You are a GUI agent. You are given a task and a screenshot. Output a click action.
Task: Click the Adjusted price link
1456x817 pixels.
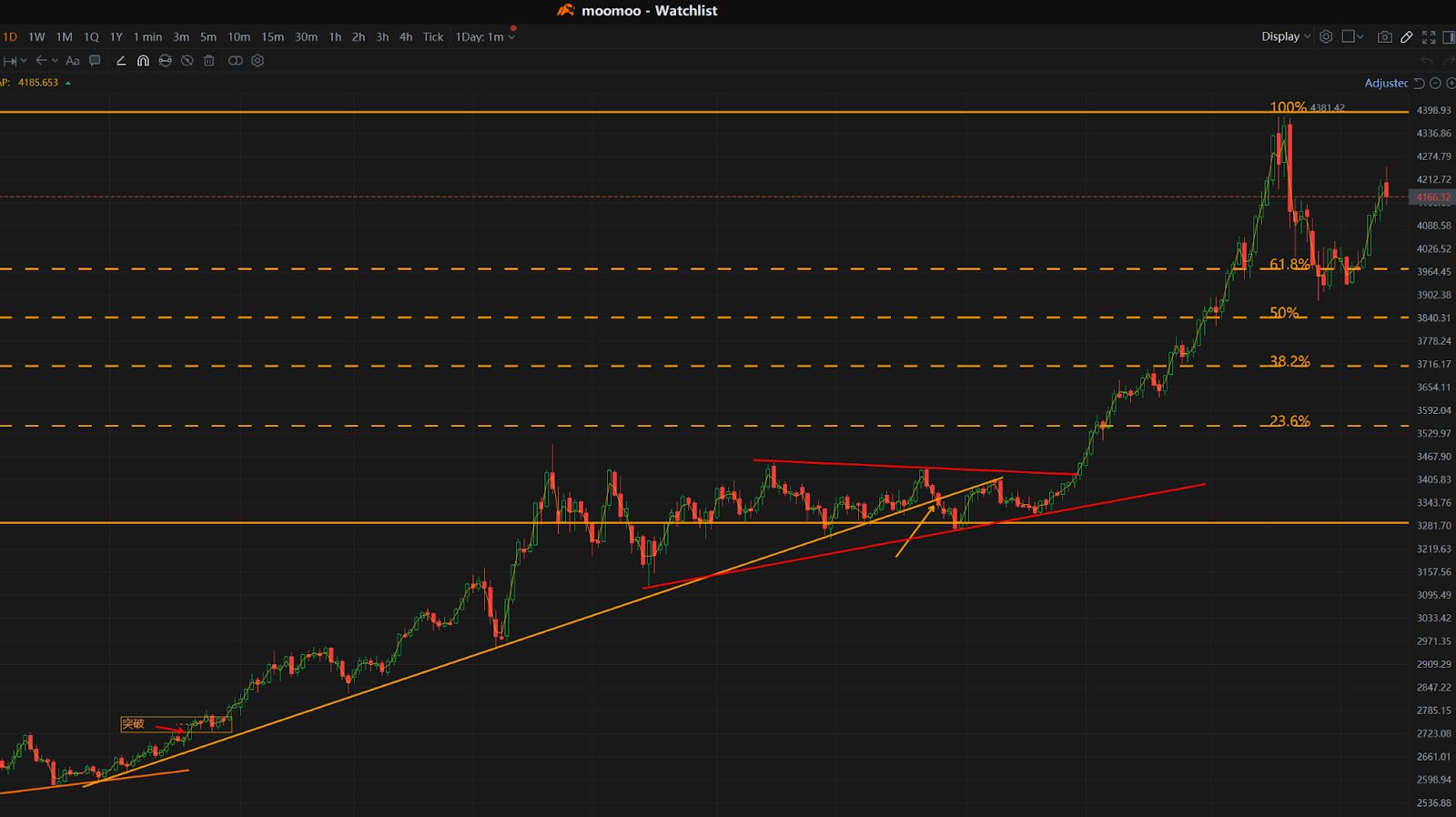pos(1386,83)
